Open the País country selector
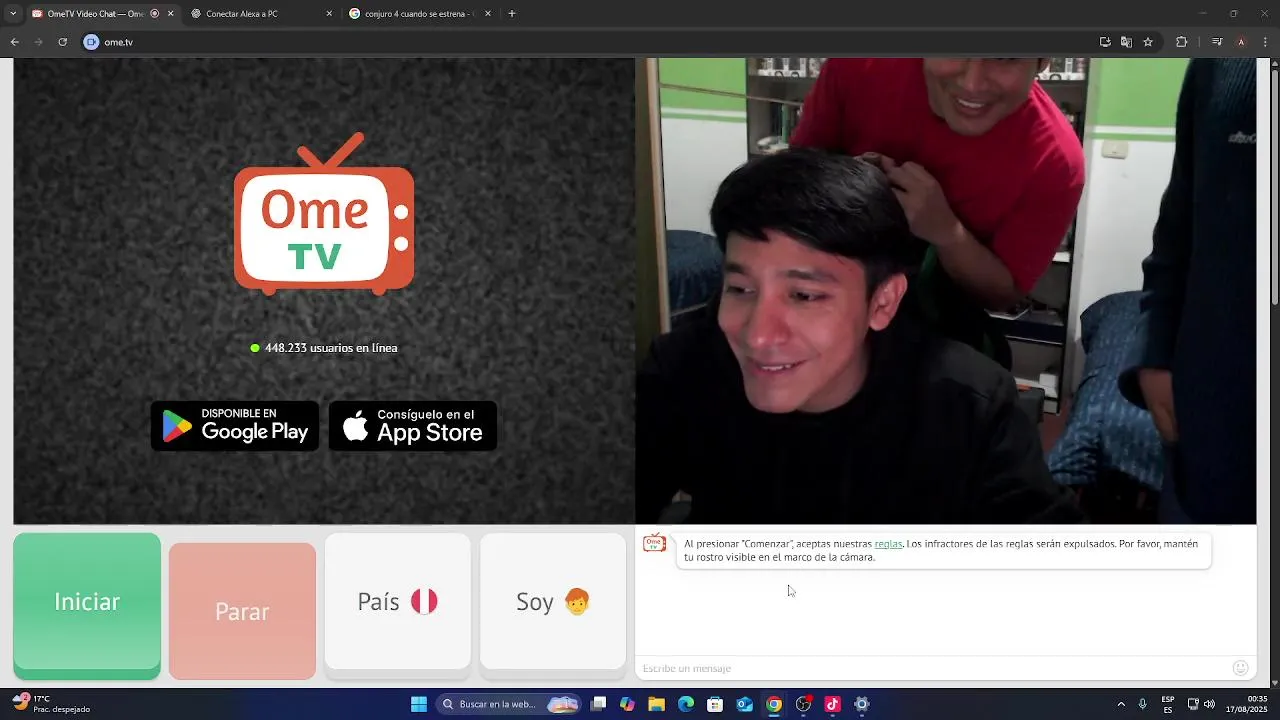The image size is (1280, 720). tap(398, 601)
